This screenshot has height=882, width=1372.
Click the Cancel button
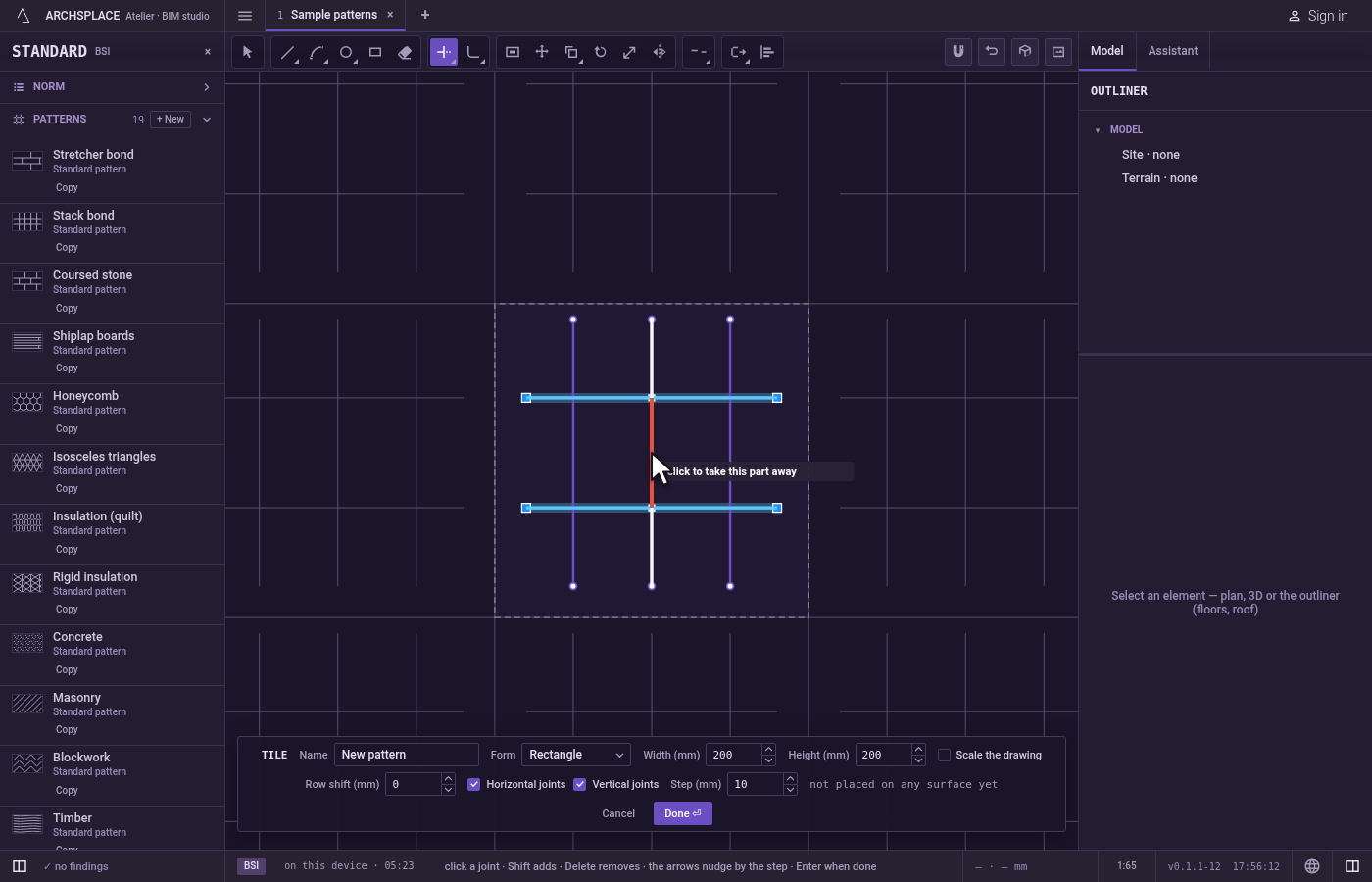pos(618,813)
